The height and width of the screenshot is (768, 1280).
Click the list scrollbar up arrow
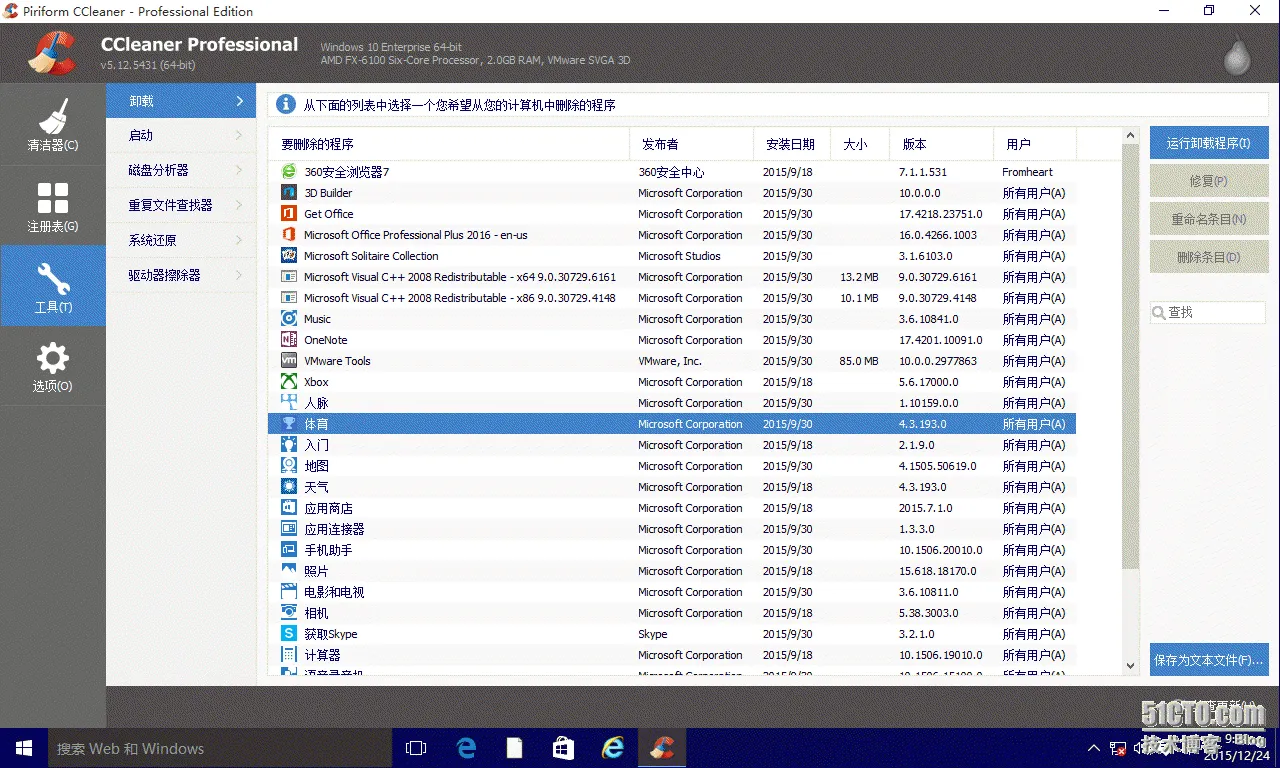1131,136
